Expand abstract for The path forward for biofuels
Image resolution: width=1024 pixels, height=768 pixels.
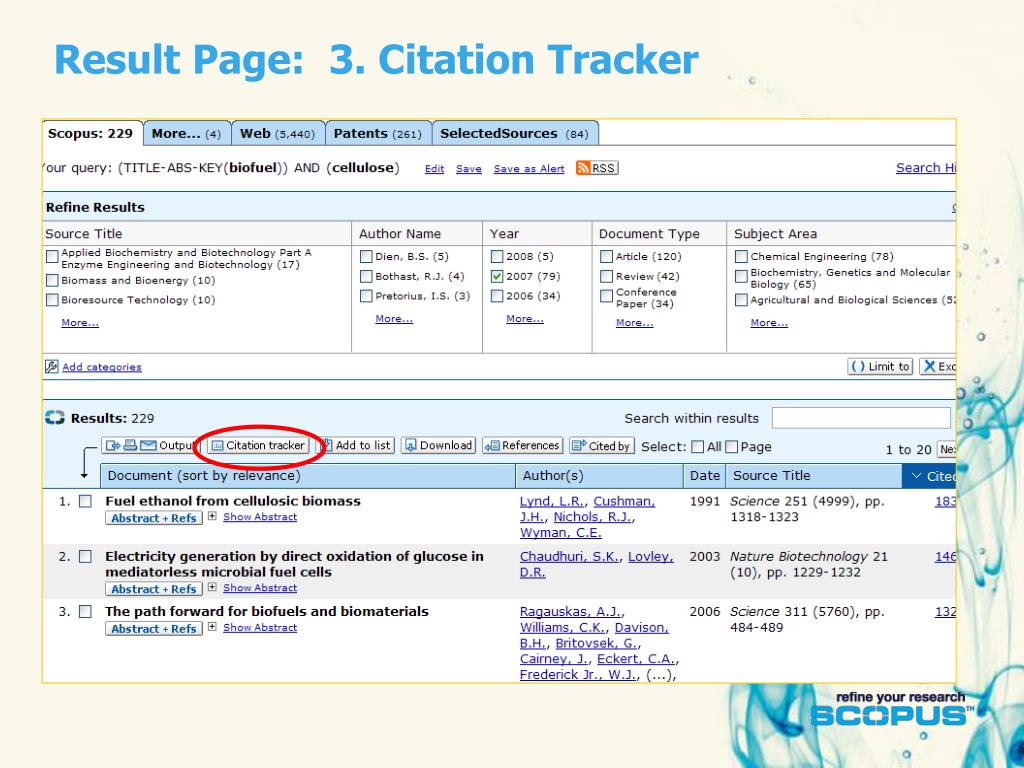(212, 627)
